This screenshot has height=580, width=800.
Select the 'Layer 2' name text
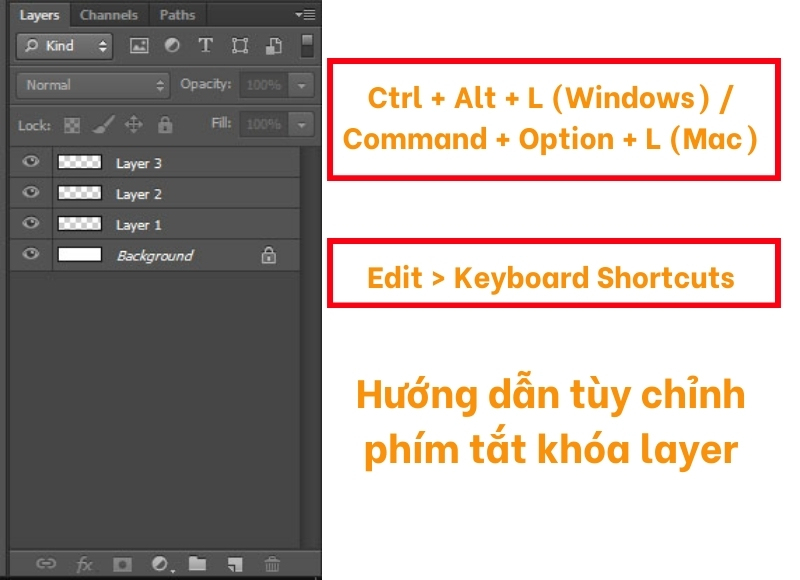coord(139,194)
